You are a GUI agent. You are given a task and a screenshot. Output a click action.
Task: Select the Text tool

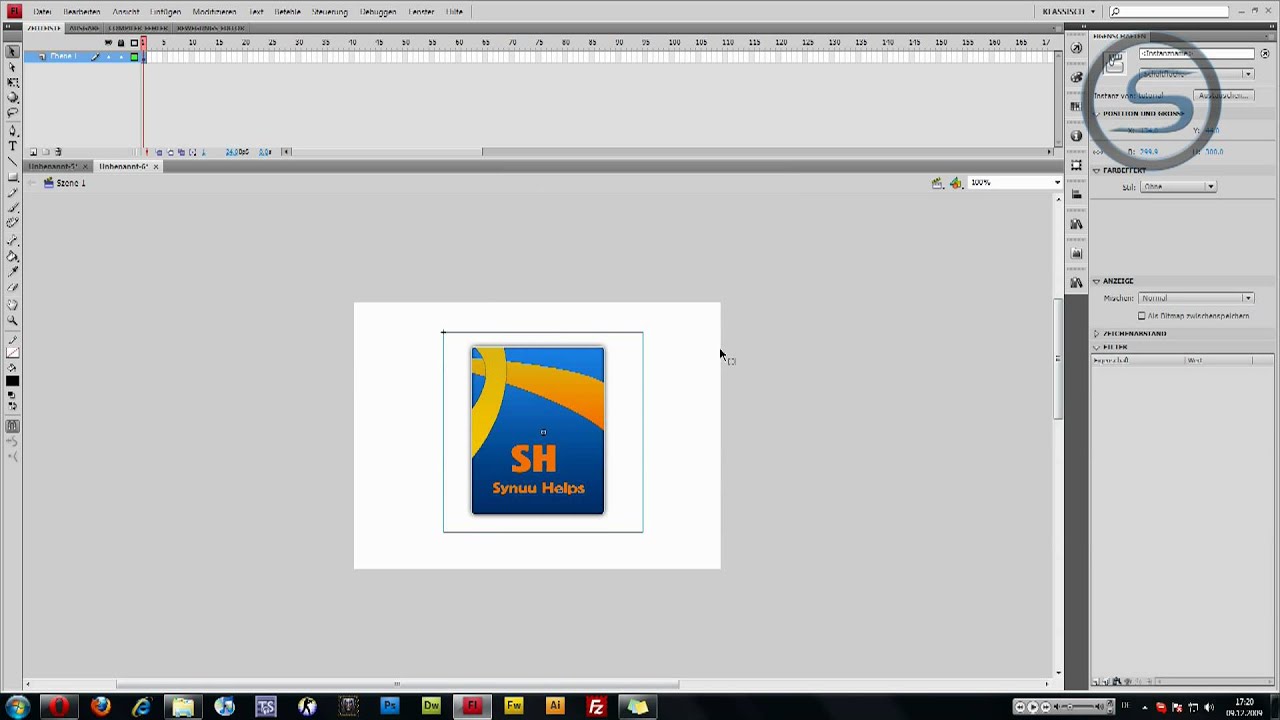[13, 146]
